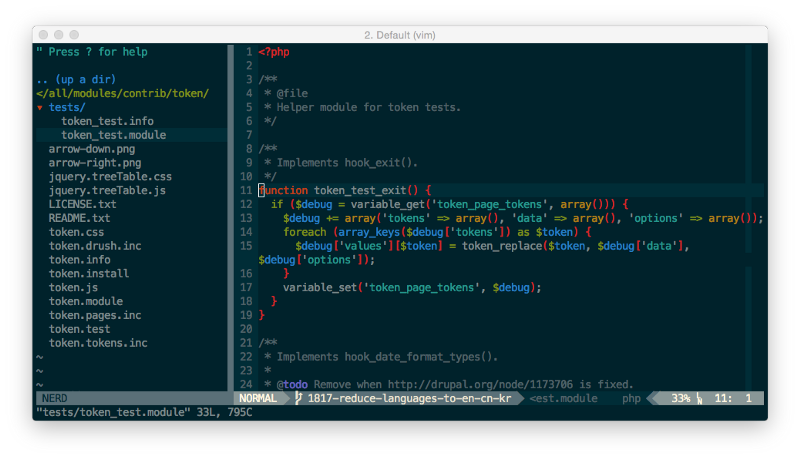Click the NORMAL mode indicator
This screenshot has width=800, height=459.
tap(258, 398)
